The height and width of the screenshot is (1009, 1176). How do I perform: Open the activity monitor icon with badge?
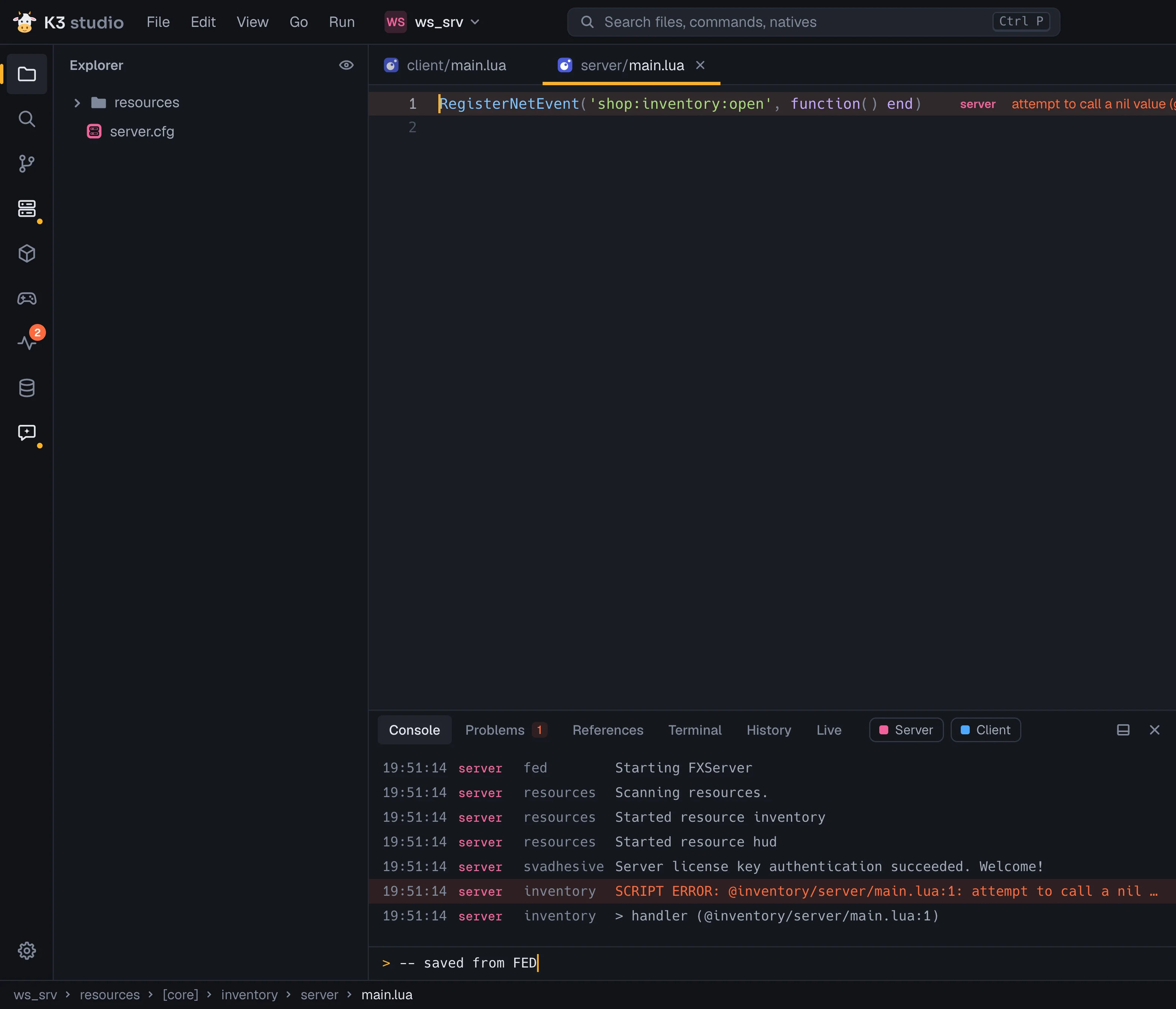pos(27,343)
